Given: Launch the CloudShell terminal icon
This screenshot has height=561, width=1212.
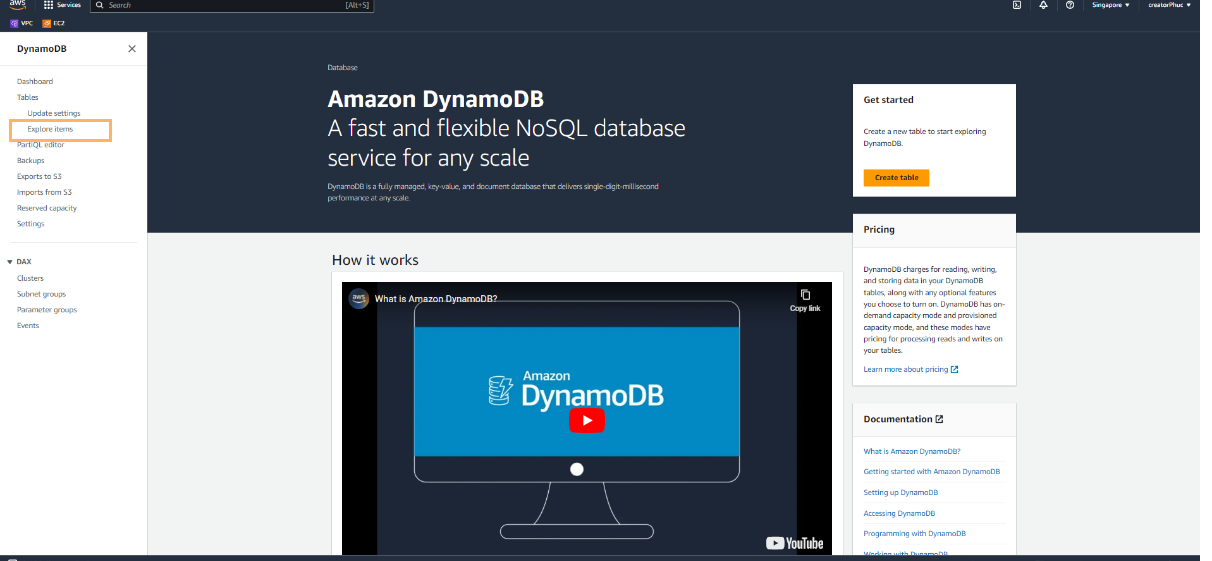Looking at the screenshot, I should (x=1017, y=5).
